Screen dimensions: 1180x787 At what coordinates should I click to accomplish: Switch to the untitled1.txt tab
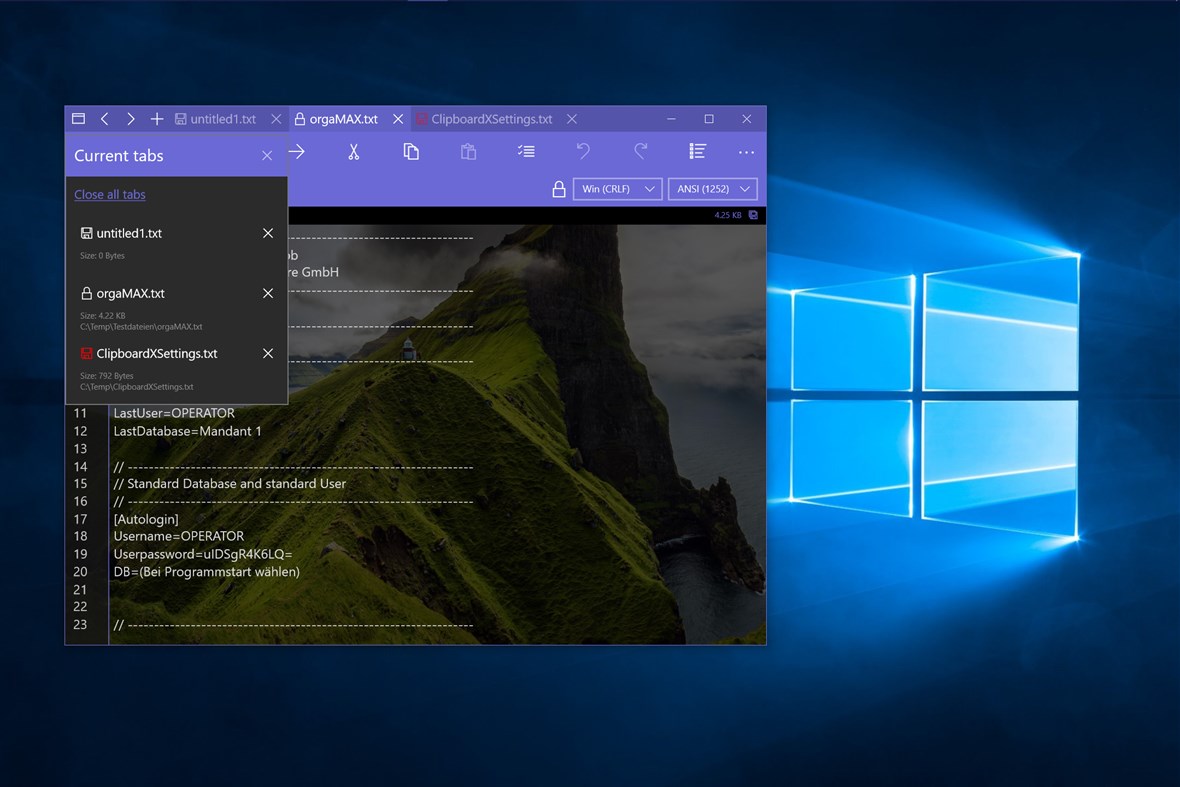pos(222,118)
